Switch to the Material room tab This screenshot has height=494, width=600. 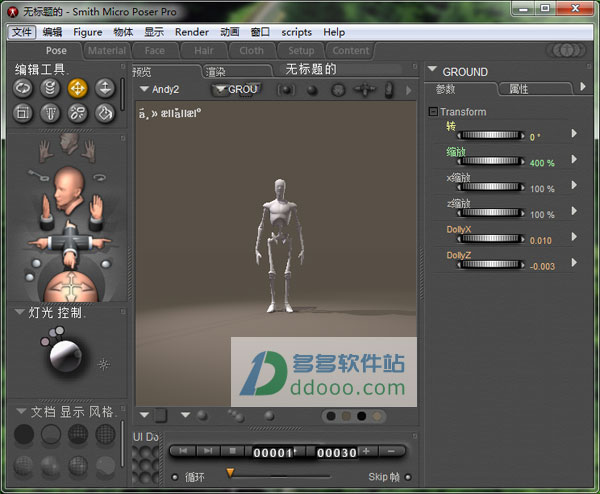click(107, 51)
